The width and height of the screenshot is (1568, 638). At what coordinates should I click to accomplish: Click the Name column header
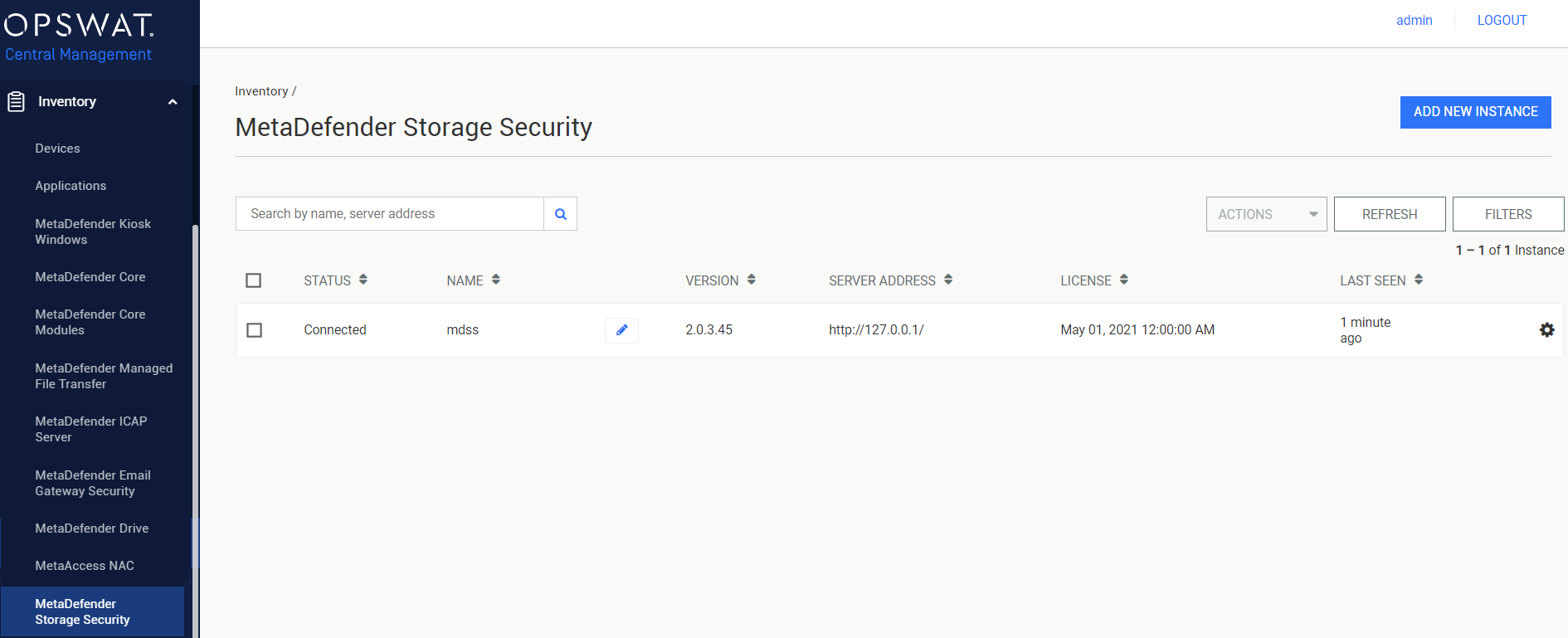click(465, 280)
